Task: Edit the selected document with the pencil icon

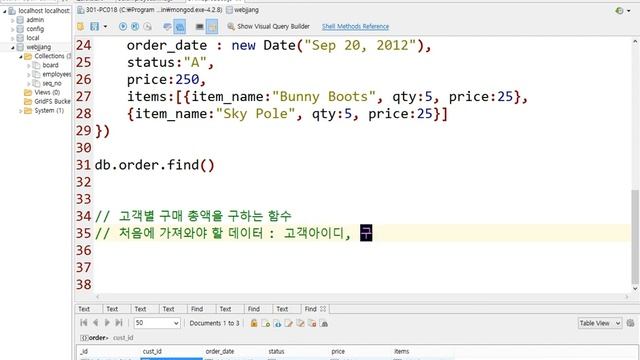Action: (289, 323)
